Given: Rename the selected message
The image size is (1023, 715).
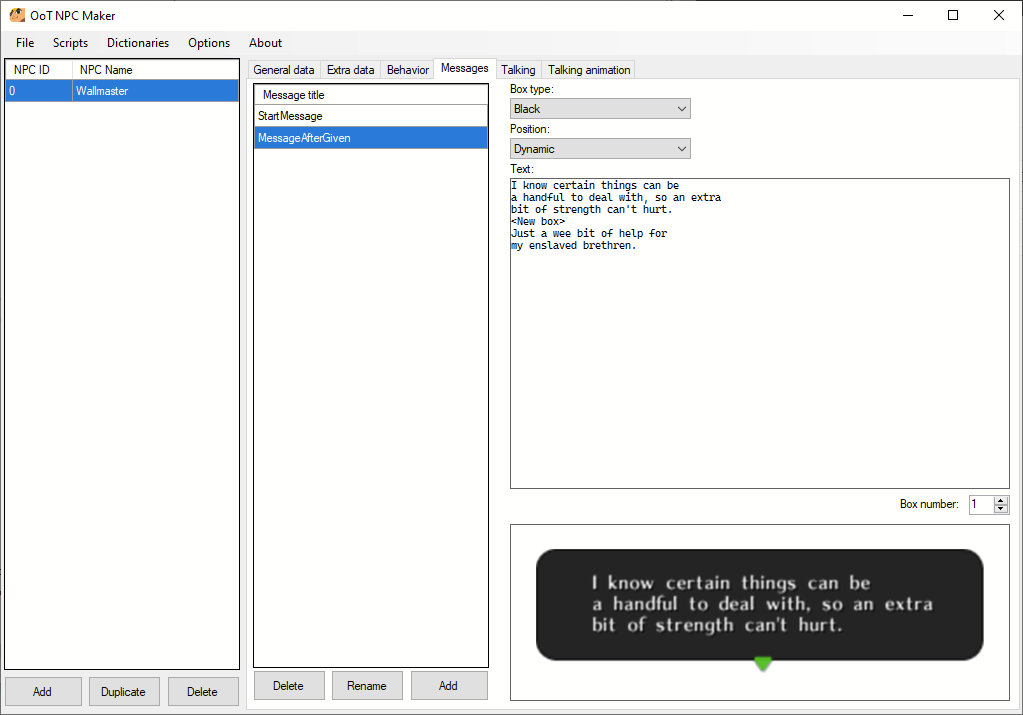Looking at the screenshot, I should (368, 685).
